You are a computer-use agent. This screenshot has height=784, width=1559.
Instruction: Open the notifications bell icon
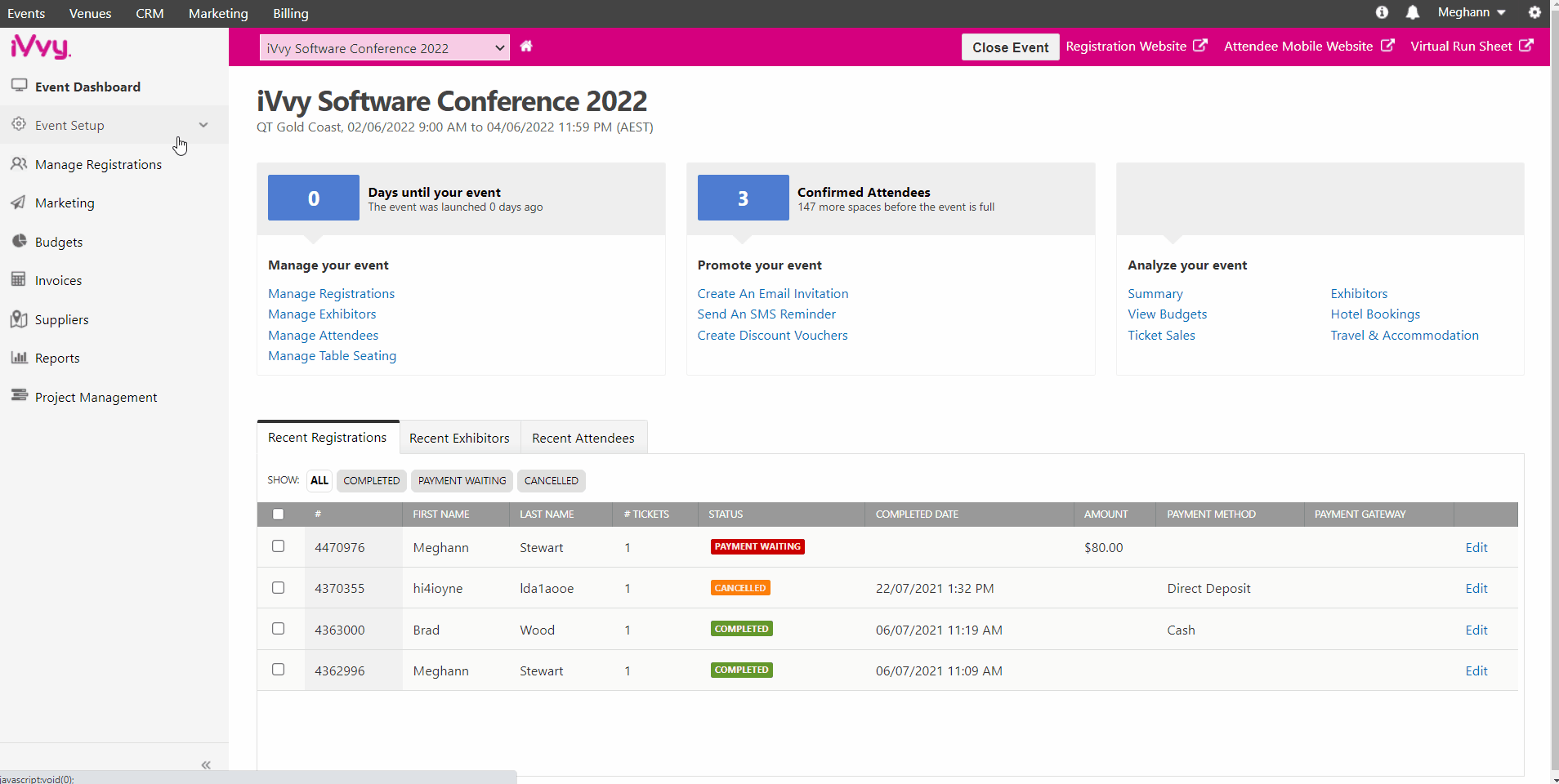[1412, 12]
